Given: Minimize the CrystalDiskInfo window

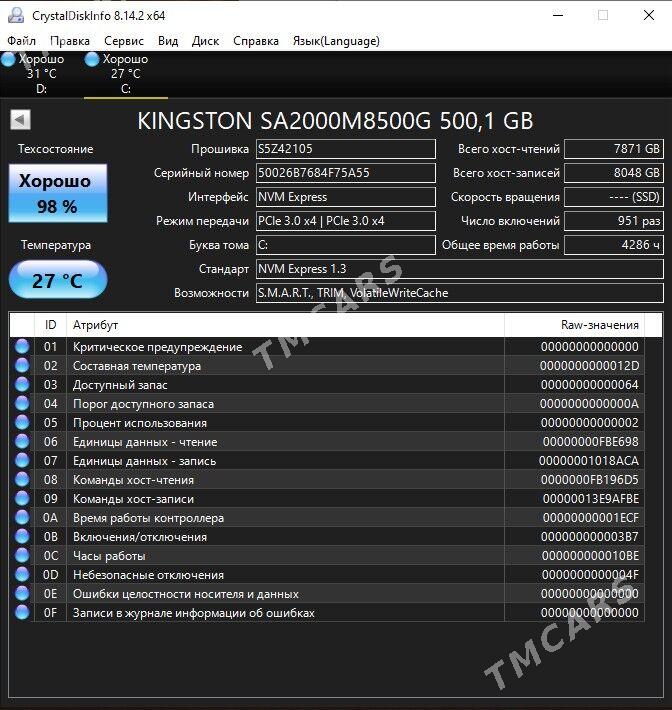Looking at the screenshot, I should tap(558, 15).
